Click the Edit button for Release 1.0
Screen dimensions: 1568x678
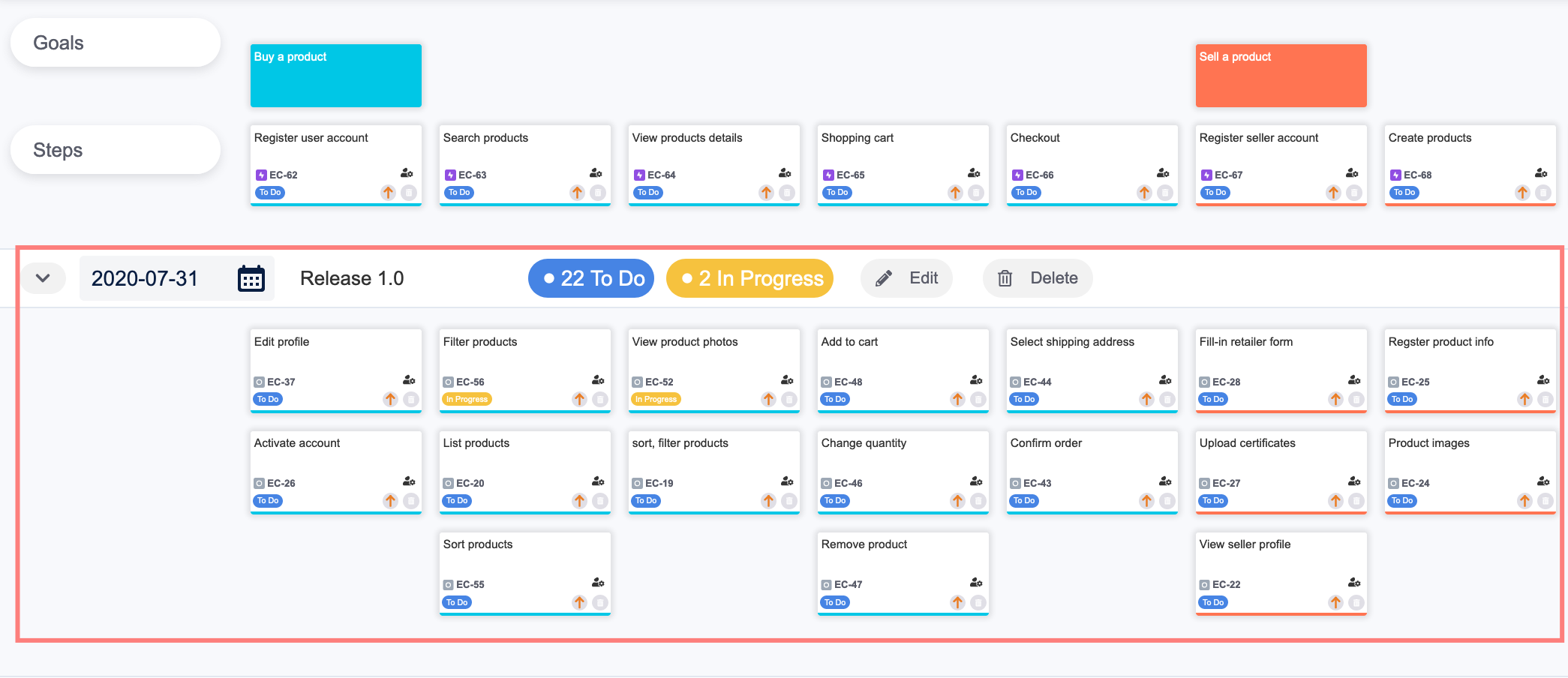(906, 278)
